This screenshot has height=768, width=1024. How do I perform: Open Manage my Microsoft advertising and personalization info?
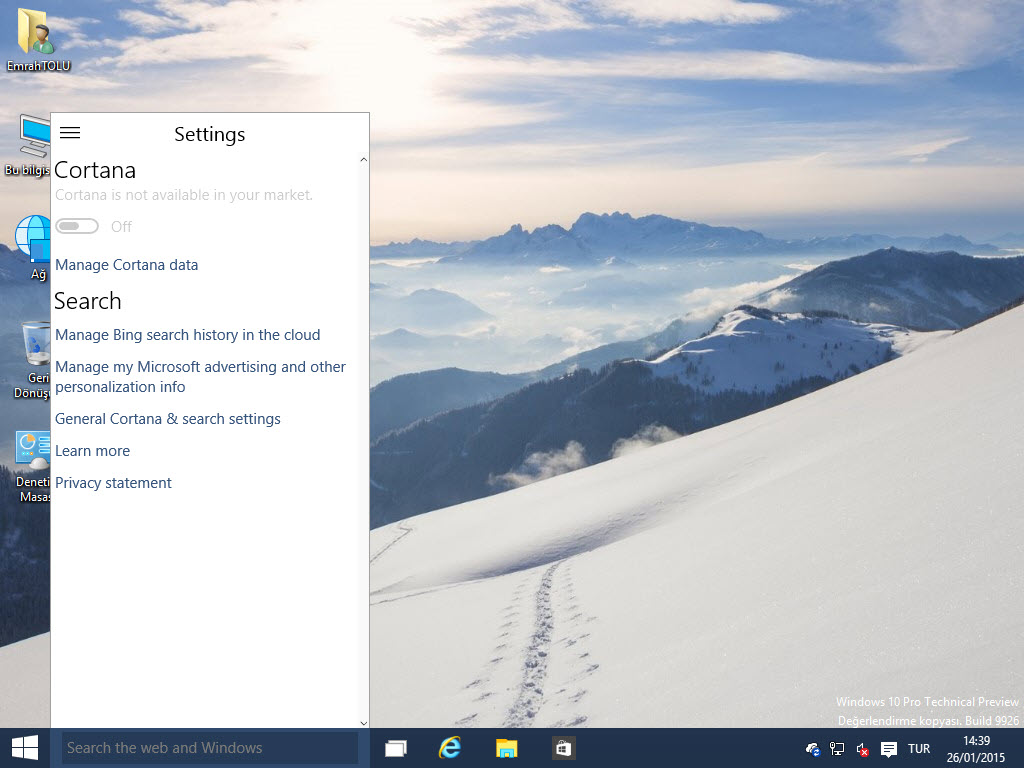(x=200, y=377)
